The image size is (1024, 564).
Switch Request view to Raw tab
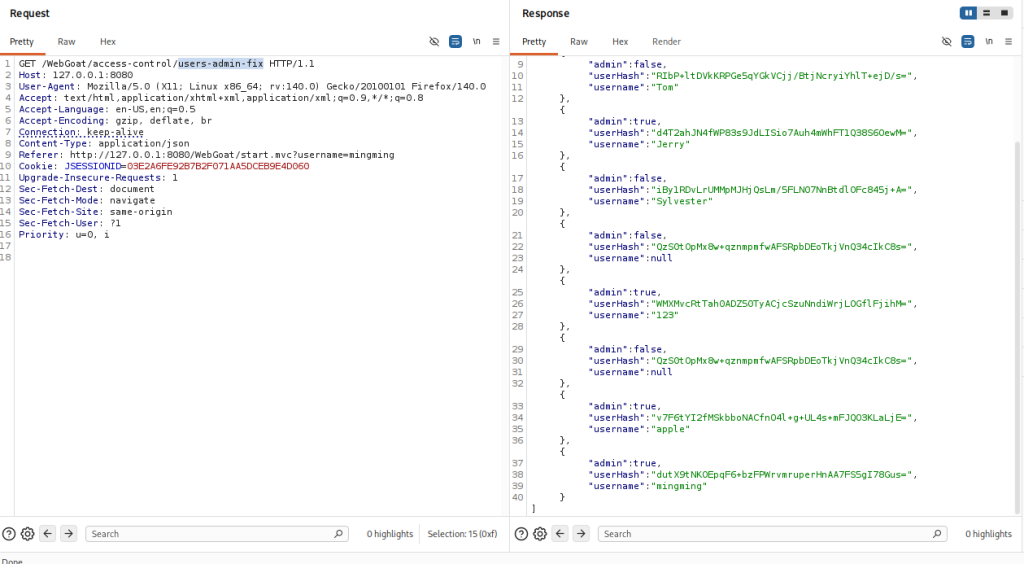(67, 42)
